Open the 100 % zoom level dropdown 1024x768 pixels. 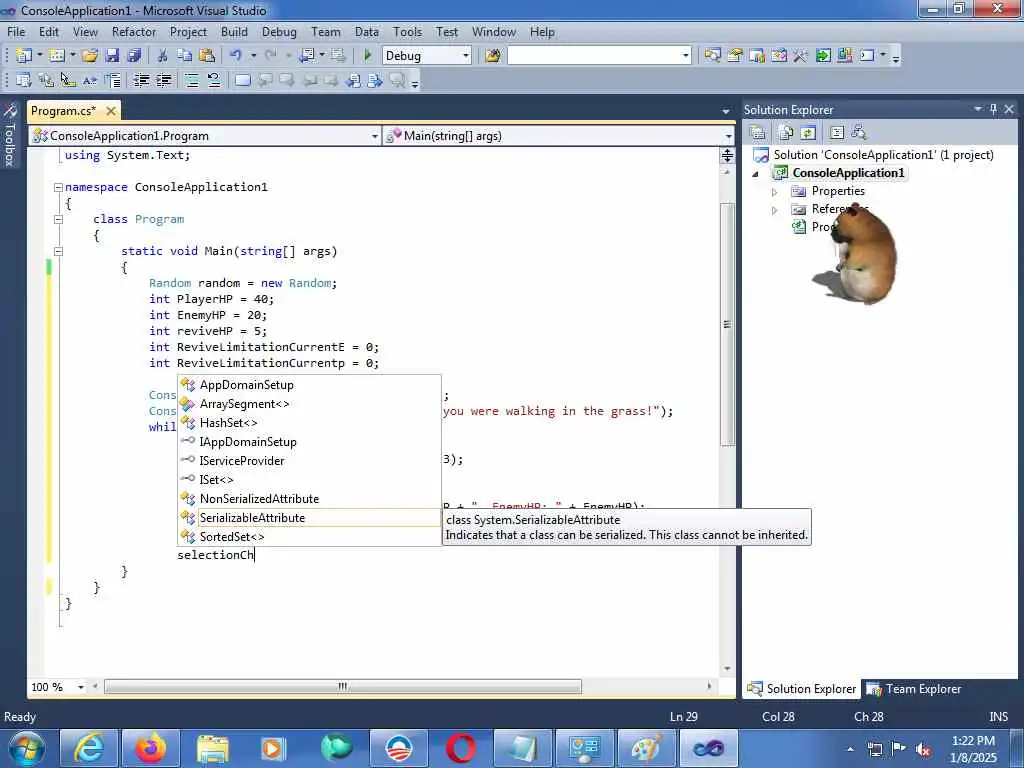click(81, 687)
